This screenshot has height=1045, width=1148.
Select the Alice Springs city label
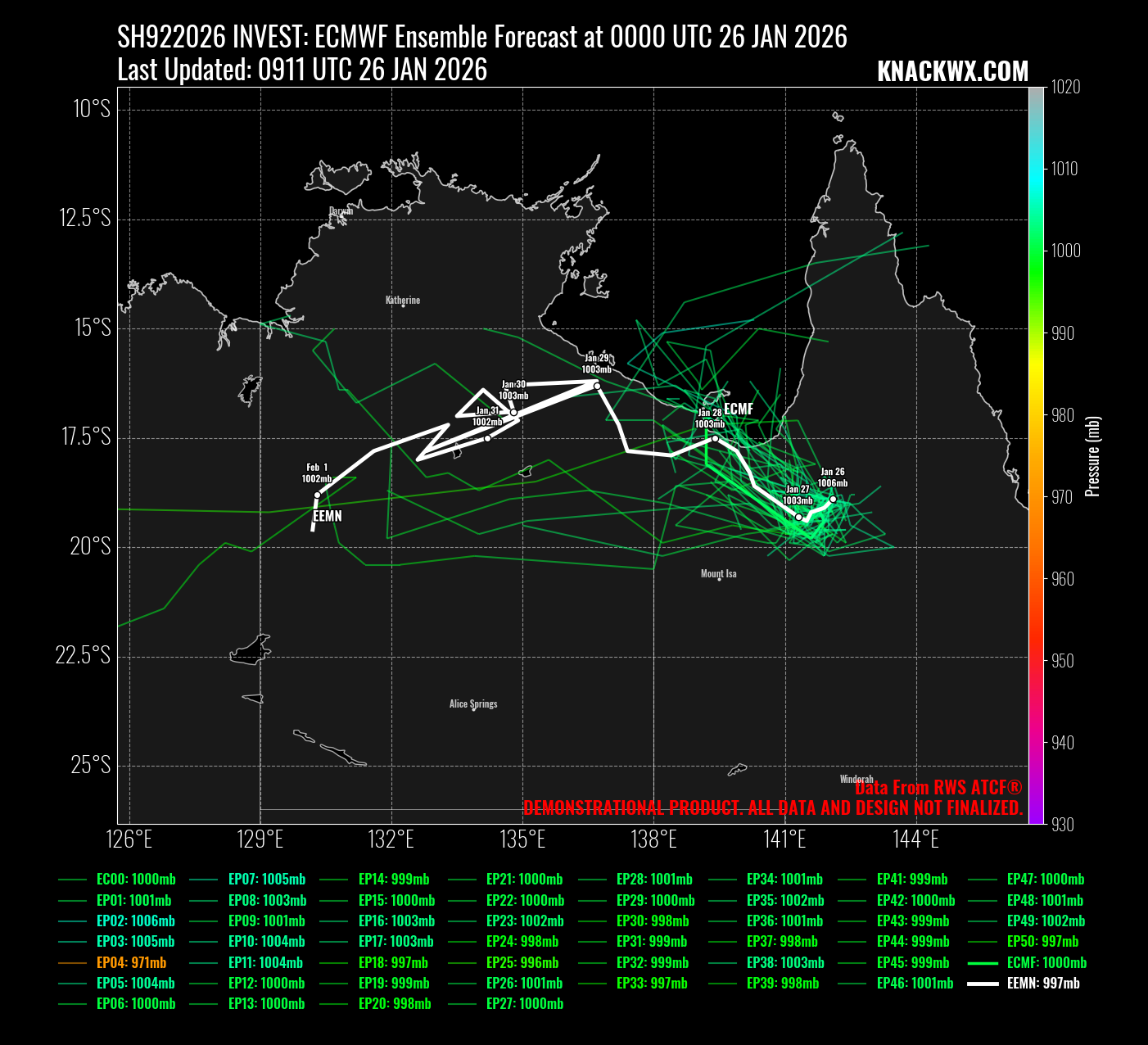pyautogui.click(x=473, y=703)
